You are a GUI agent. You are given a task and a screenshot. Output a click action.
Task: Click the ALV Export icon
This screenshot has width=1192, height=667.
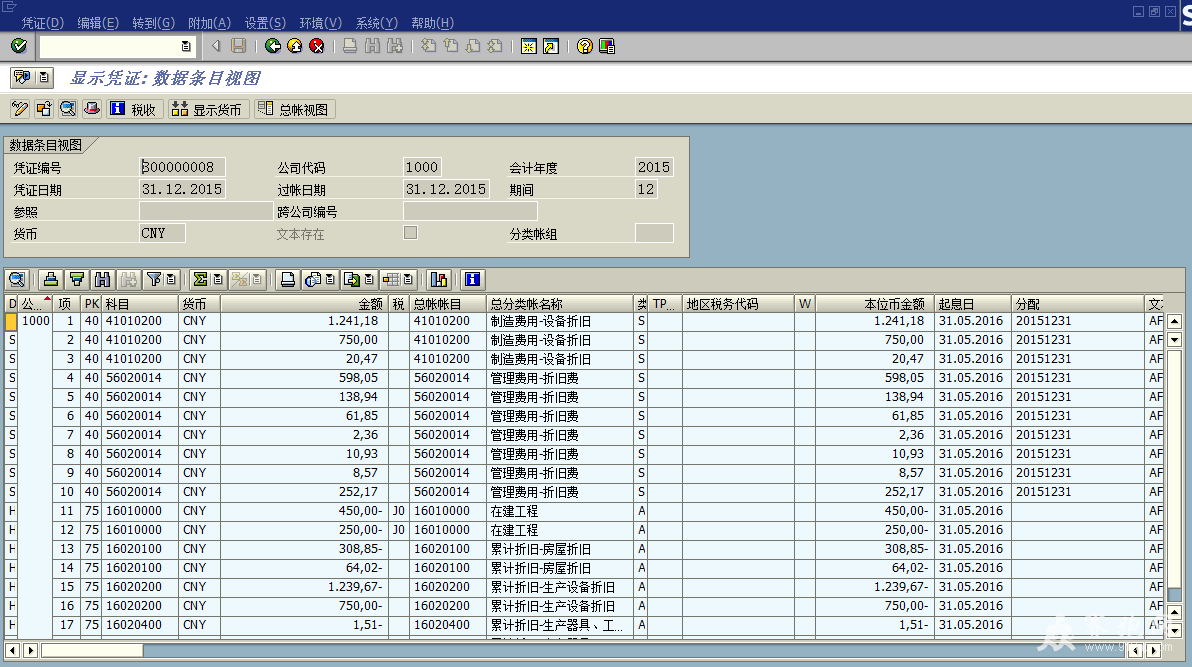click(352, 280)
